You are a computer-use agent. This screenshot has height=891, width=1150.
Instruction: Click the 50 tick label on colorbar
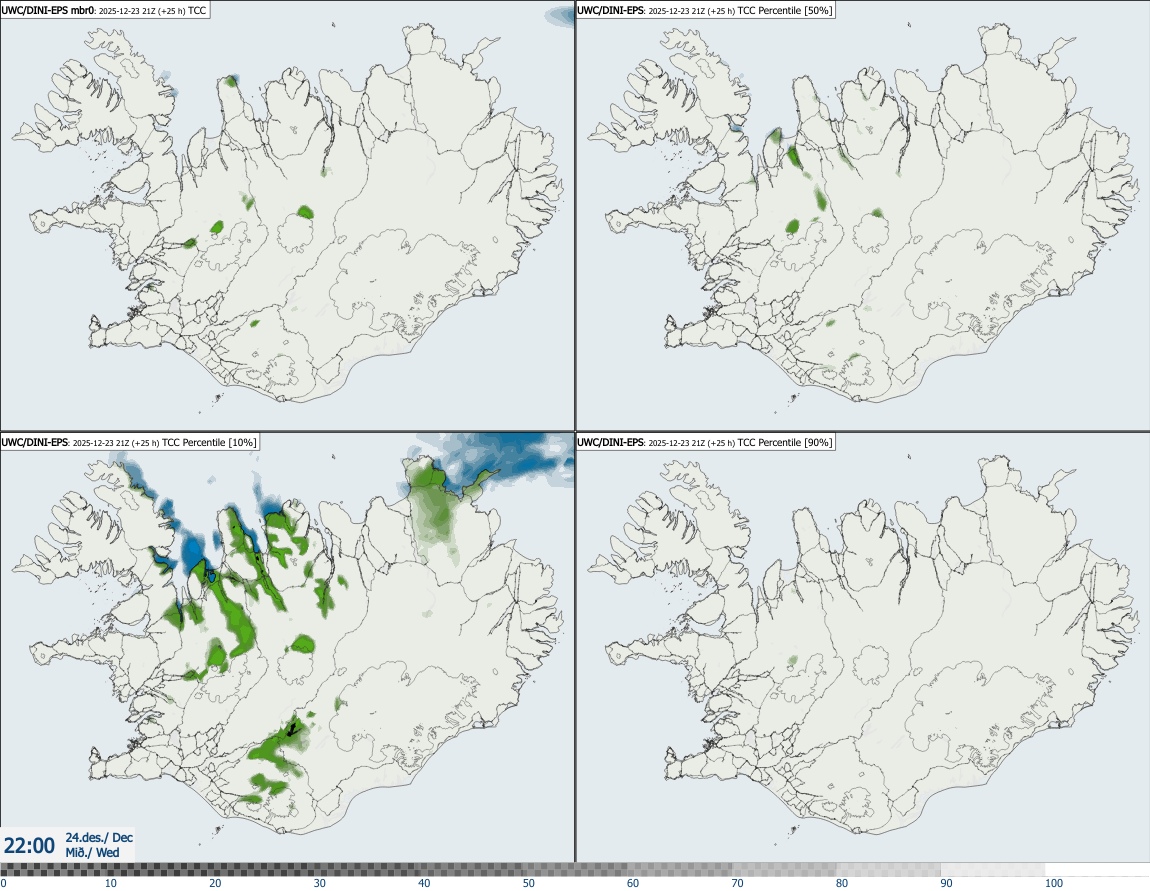[x=529, y=883]
